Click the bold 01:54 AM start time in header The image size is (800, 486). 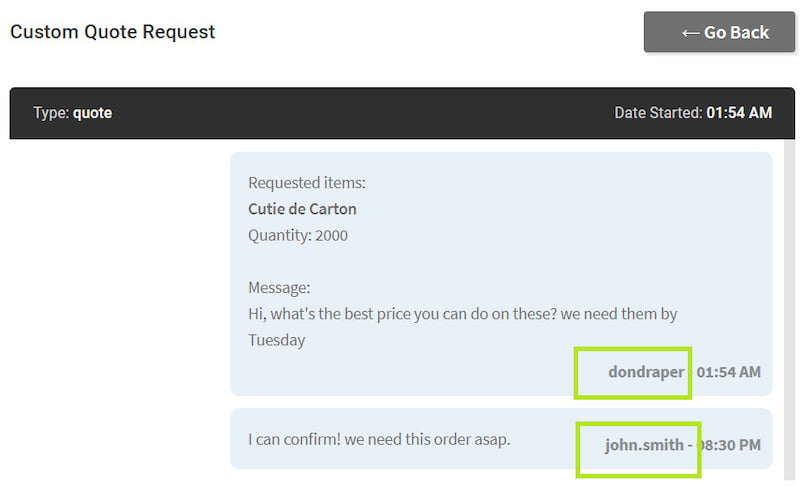pyautogui.click(x=739, y=113)
